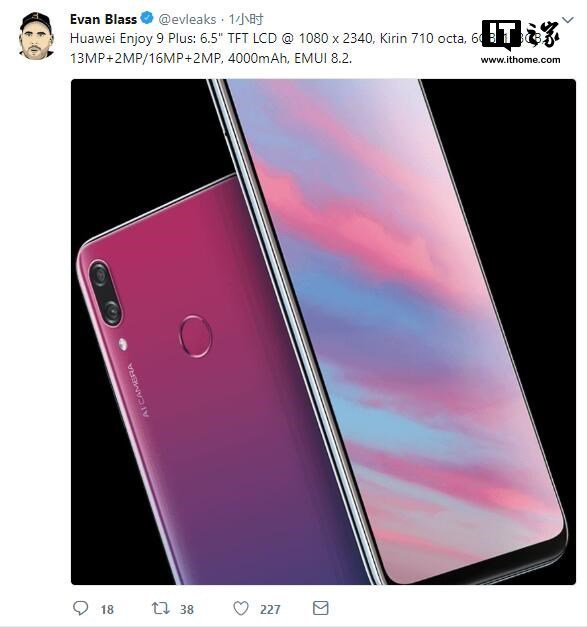Like the tweet with the heart icon
This screenshot has height=627, width=587.
241,608
